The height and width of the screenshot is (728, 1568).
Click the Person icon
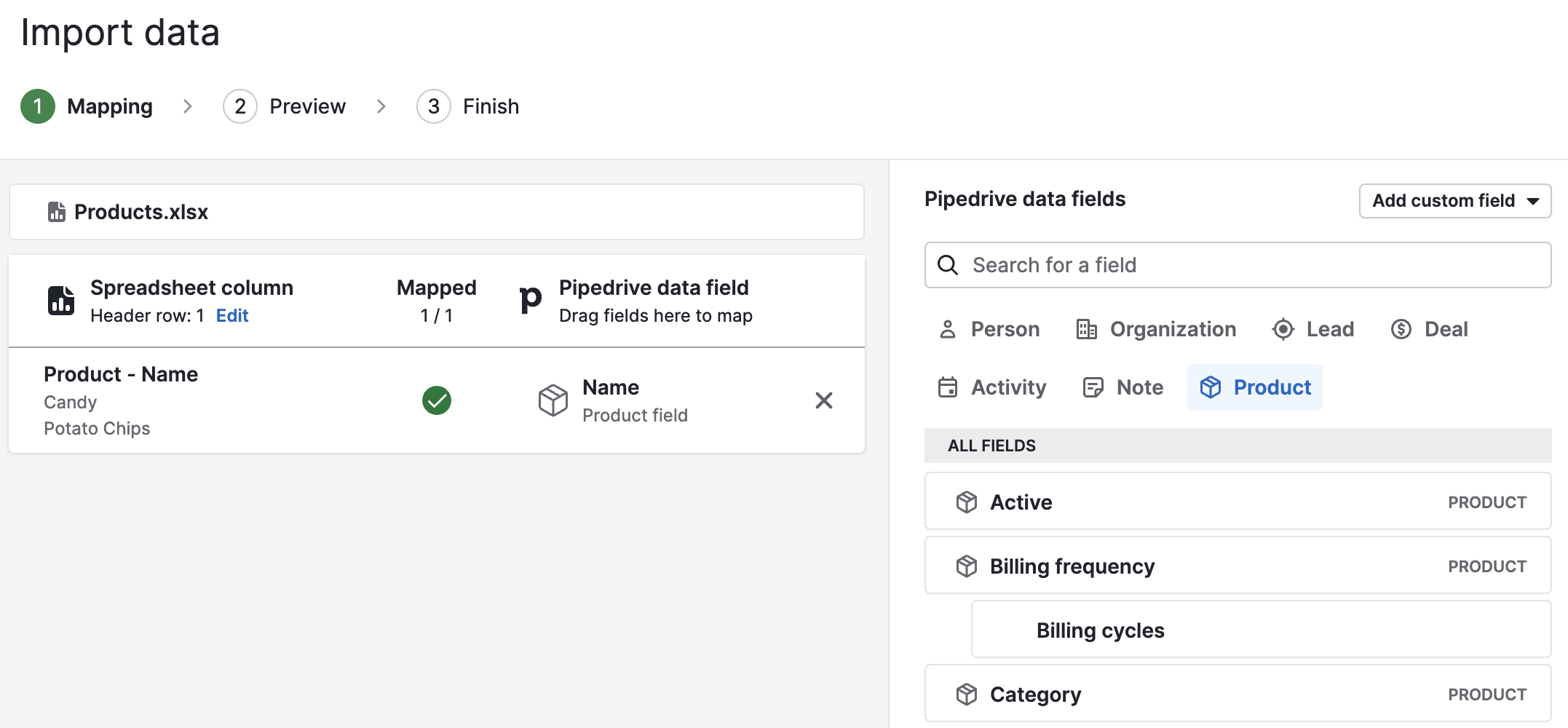coord(948,329)
